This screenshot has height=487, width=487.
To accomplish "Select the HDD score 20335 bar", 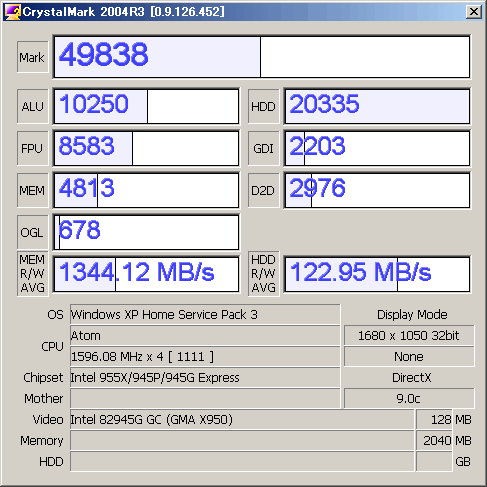I will pyautogui.click(x=377, y=106).
